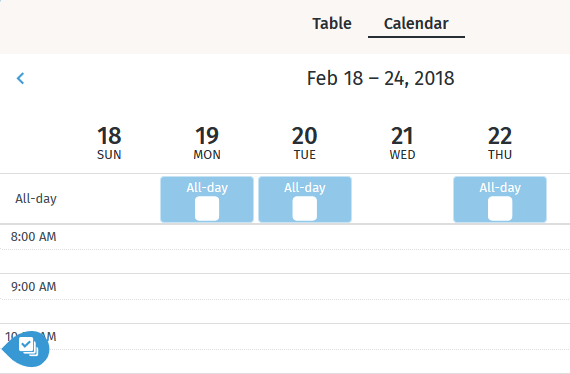Image resolution: width=570 pixels, height=374 pixels.
Task: Open the blue tasks checklist bubble icon
Action: 26,349
